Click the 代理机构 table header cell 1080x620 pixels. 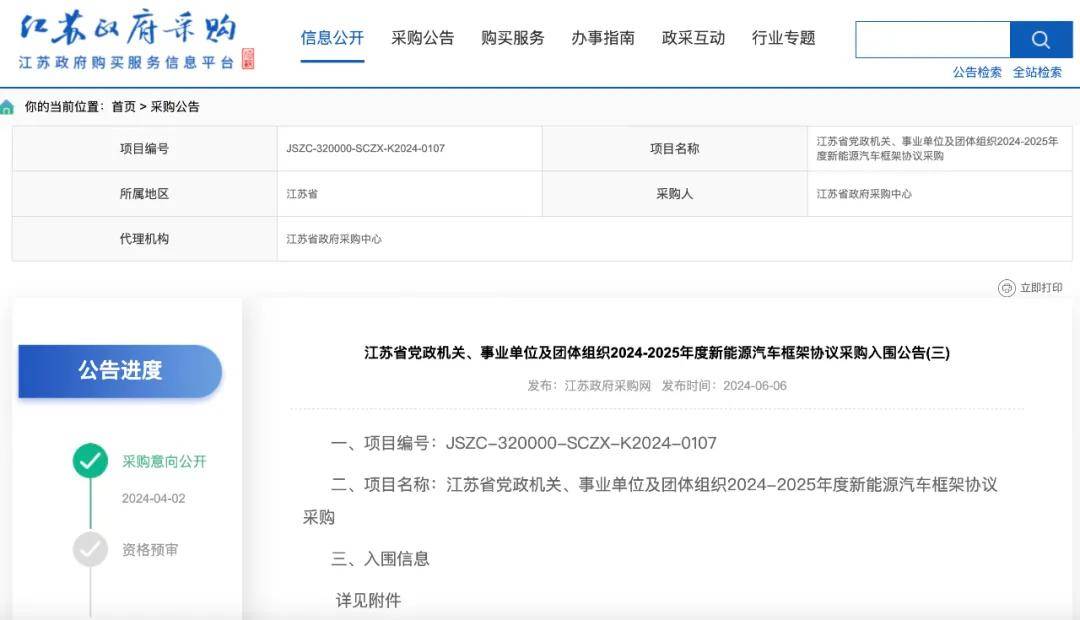coord(145,238)
